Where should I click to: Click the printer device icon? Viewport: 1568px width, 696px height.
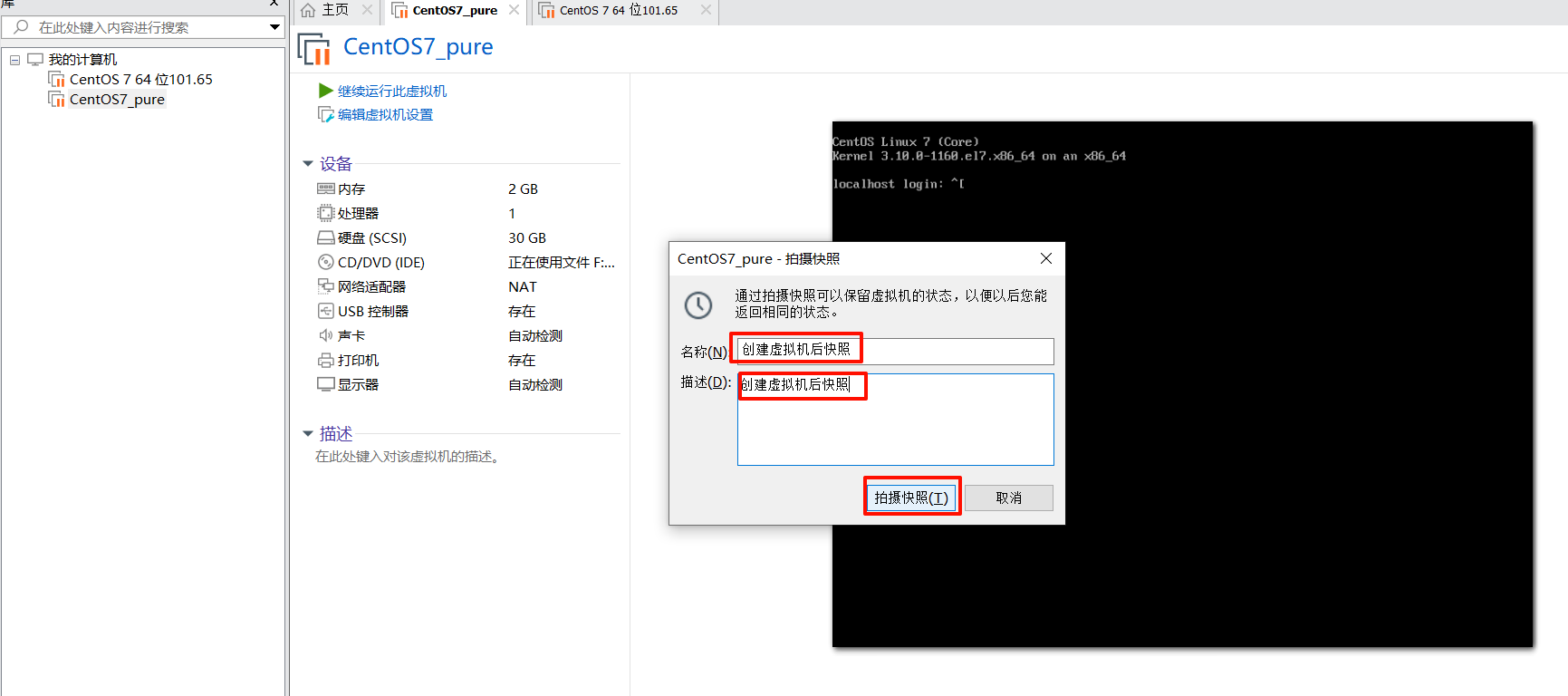point(326,360)
